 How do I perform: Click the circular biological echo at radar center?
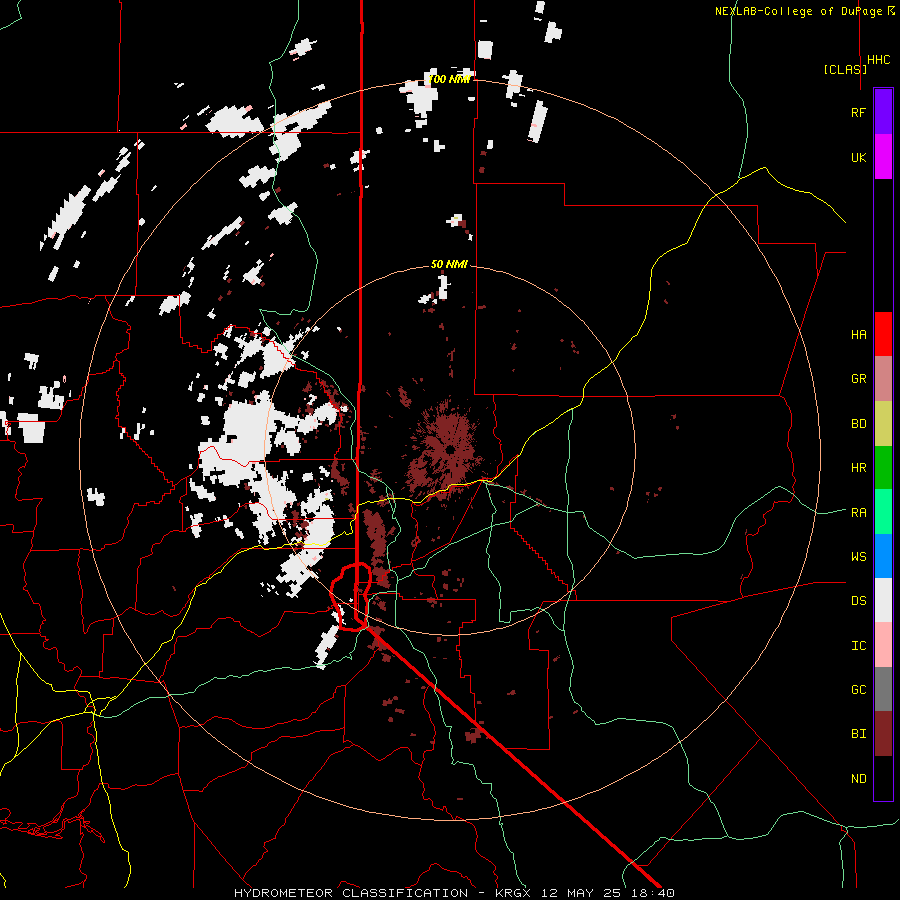click(x=446, y=449)
